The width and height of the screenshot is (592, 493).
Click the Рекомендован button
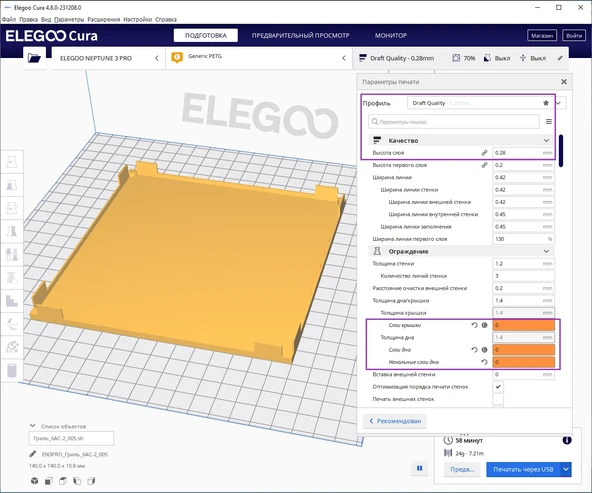tap(395, 421)
